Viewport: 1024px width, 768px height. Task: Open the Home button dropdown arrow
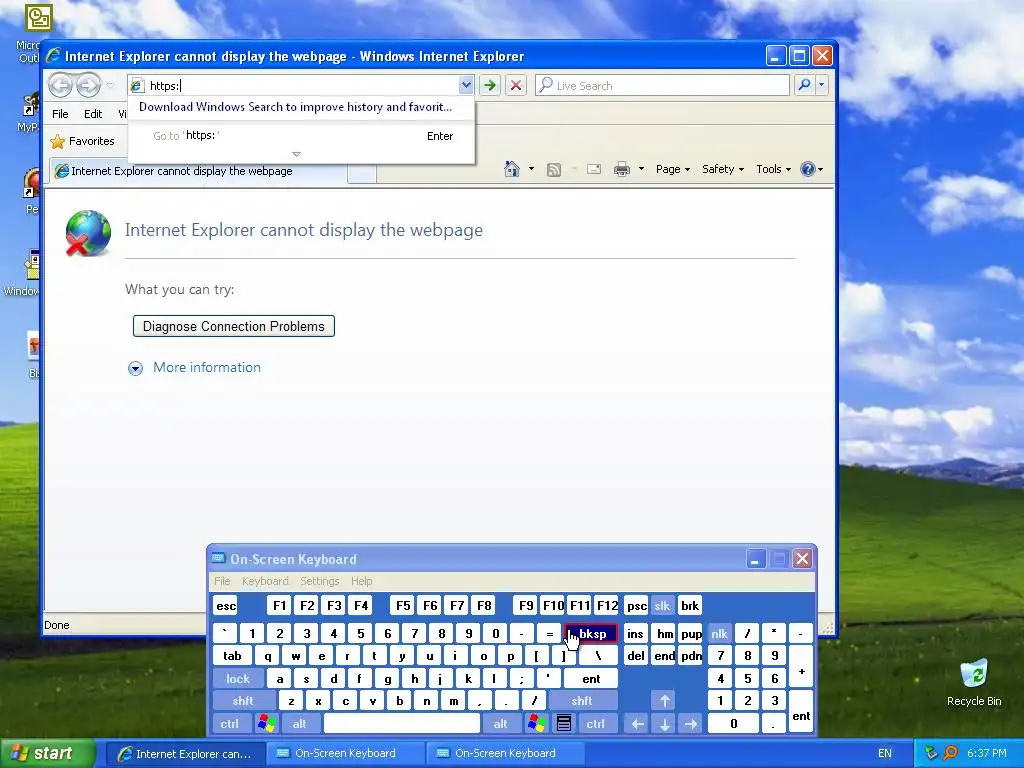[531, 169]
